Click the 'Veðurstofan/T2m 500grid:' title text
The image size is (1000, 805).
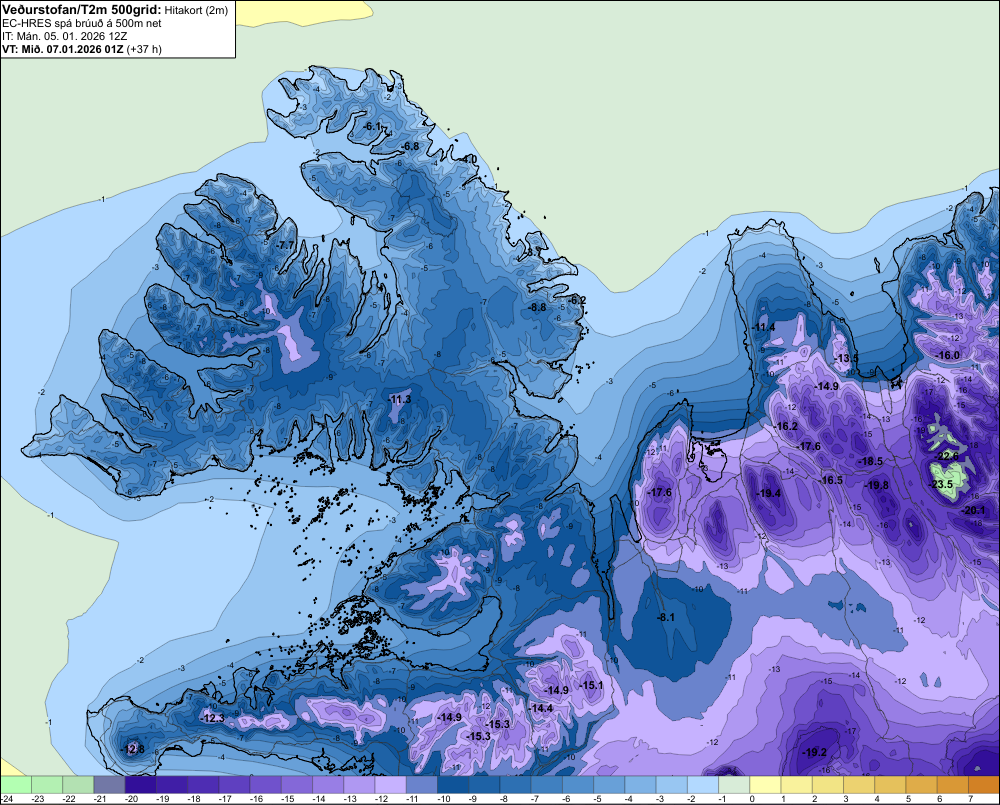click(x=82, y=10)
